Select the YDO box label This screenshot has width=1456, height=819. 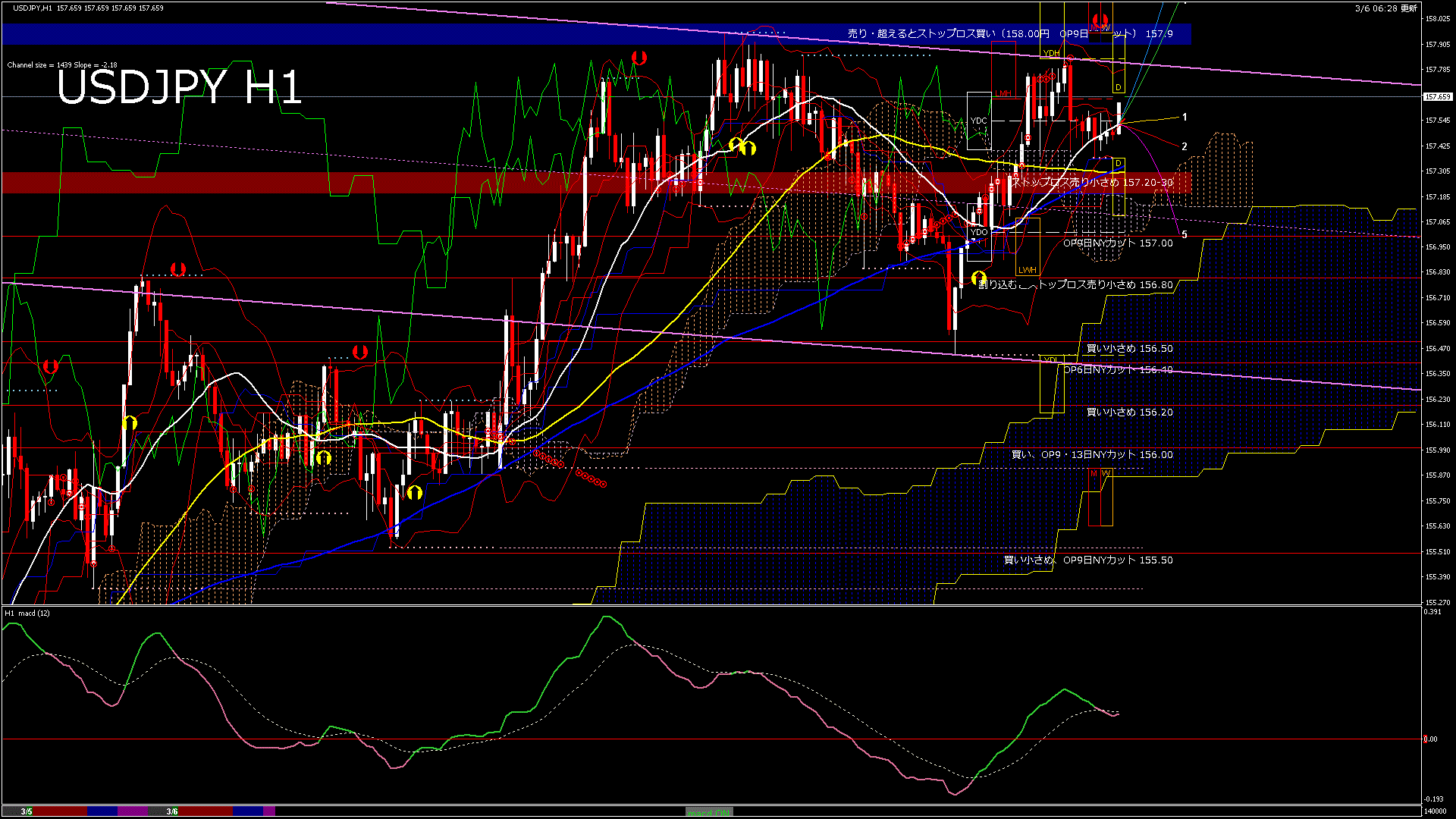tap(978, 232)
